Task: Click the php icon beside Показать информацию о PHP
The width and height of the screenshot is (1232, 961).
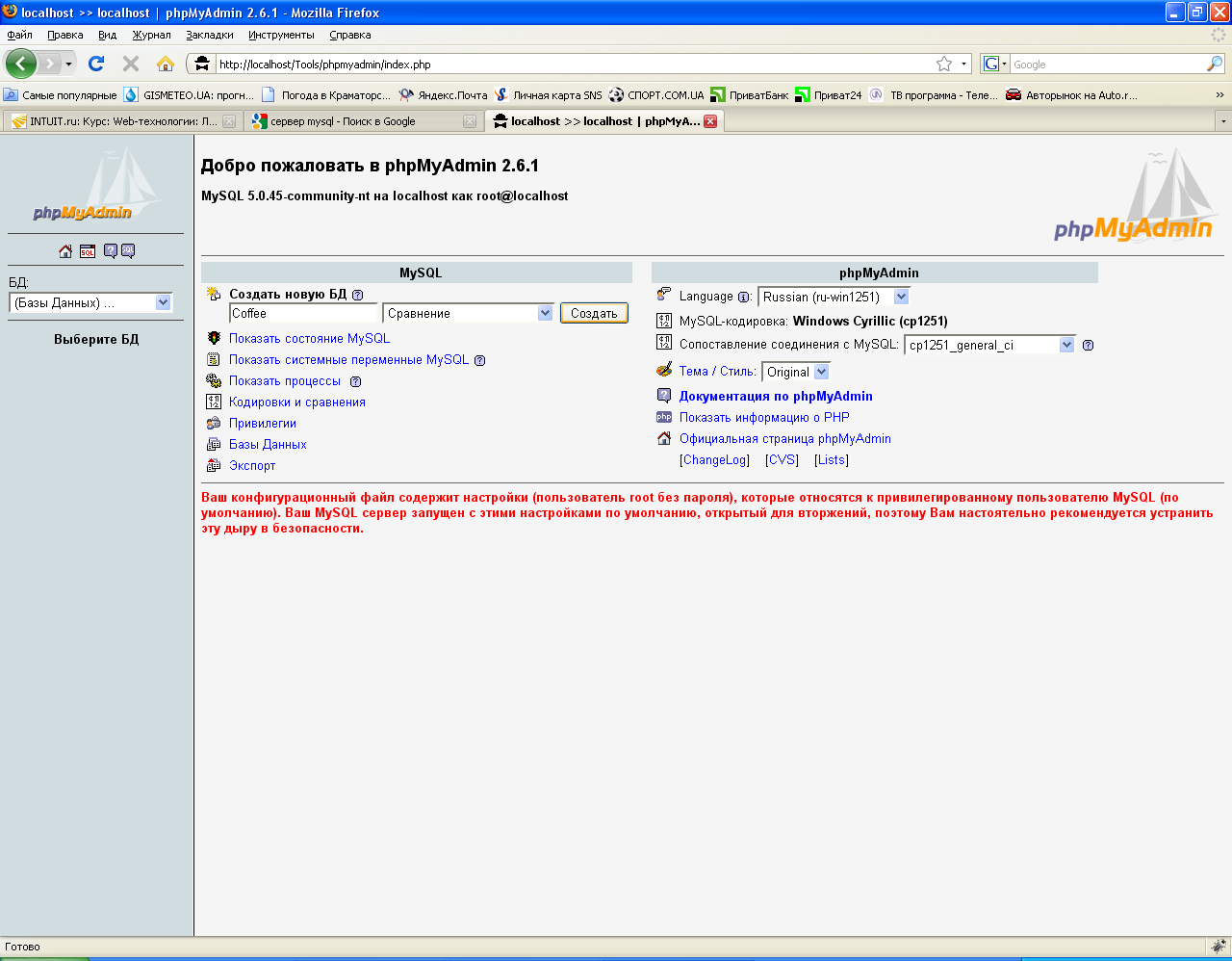Action: (664, 417)
